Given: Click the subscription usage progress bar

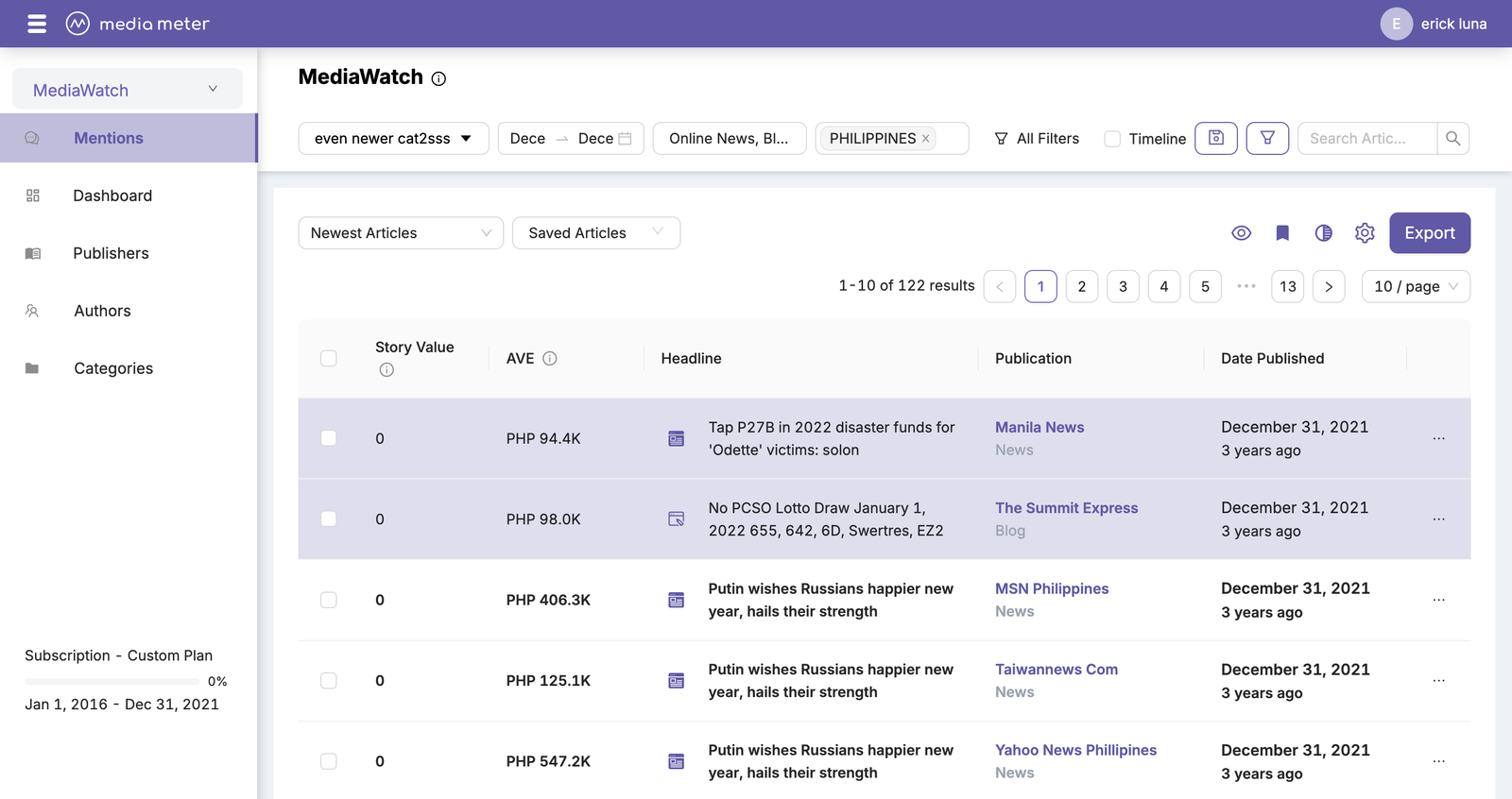Looking at the screenshot, I should [x=112, y=681].
